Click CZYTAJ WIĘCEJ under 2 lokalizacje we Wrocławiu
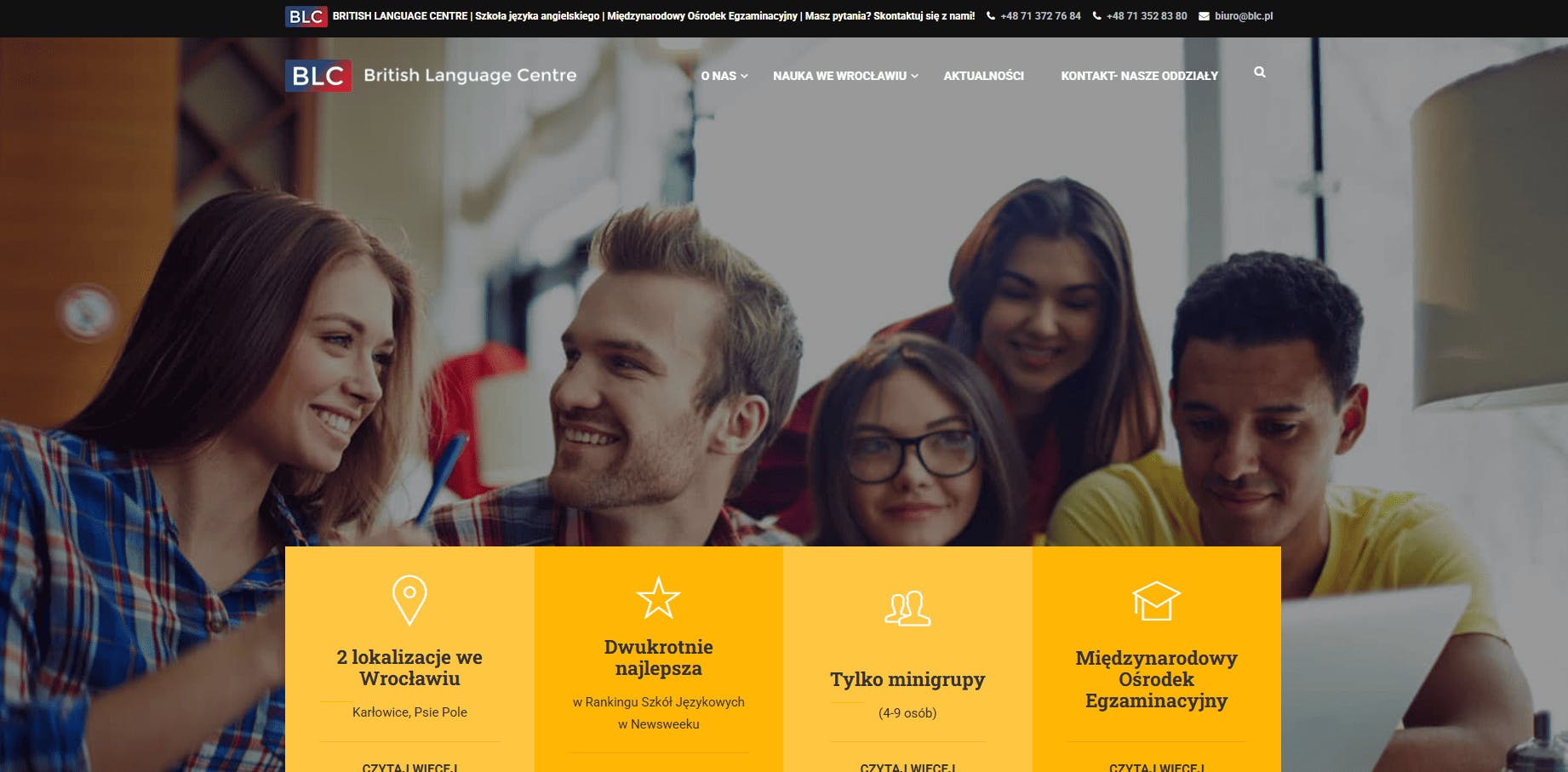This screenshot has height=772, width=1568. [x=409, y=767]
